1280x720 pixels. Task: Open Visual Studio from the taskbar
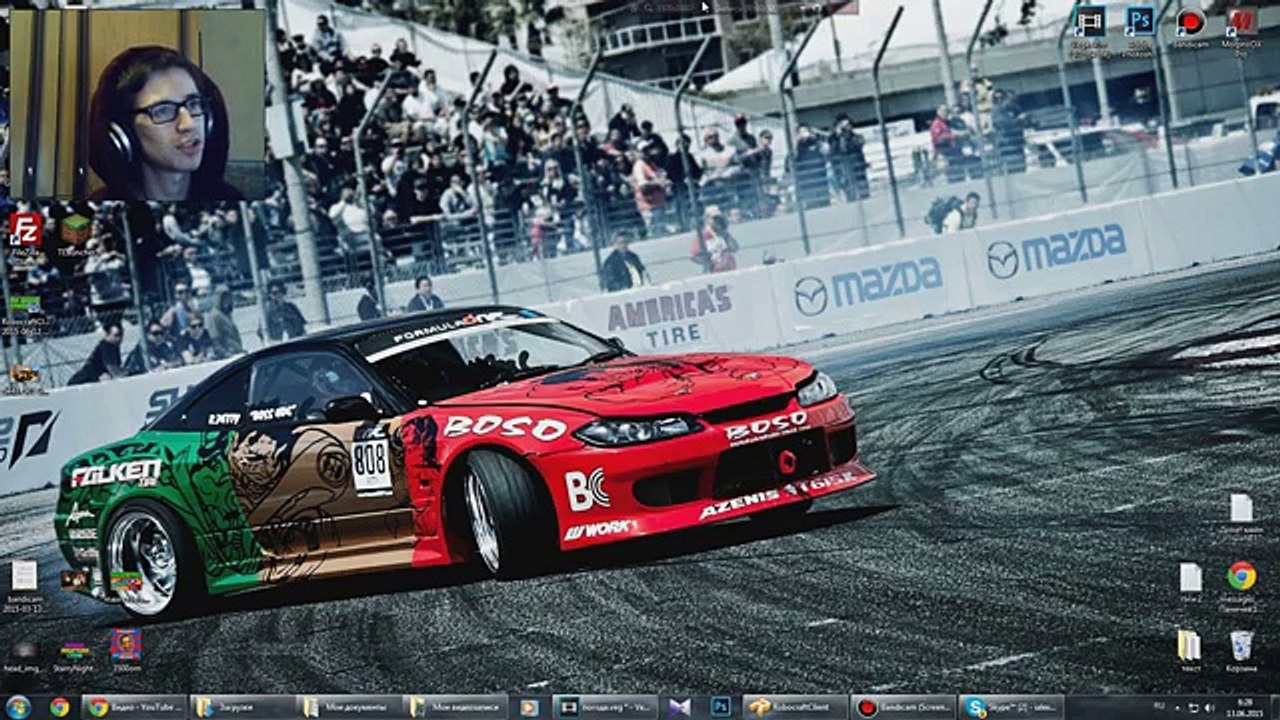(x=680, y=707)
